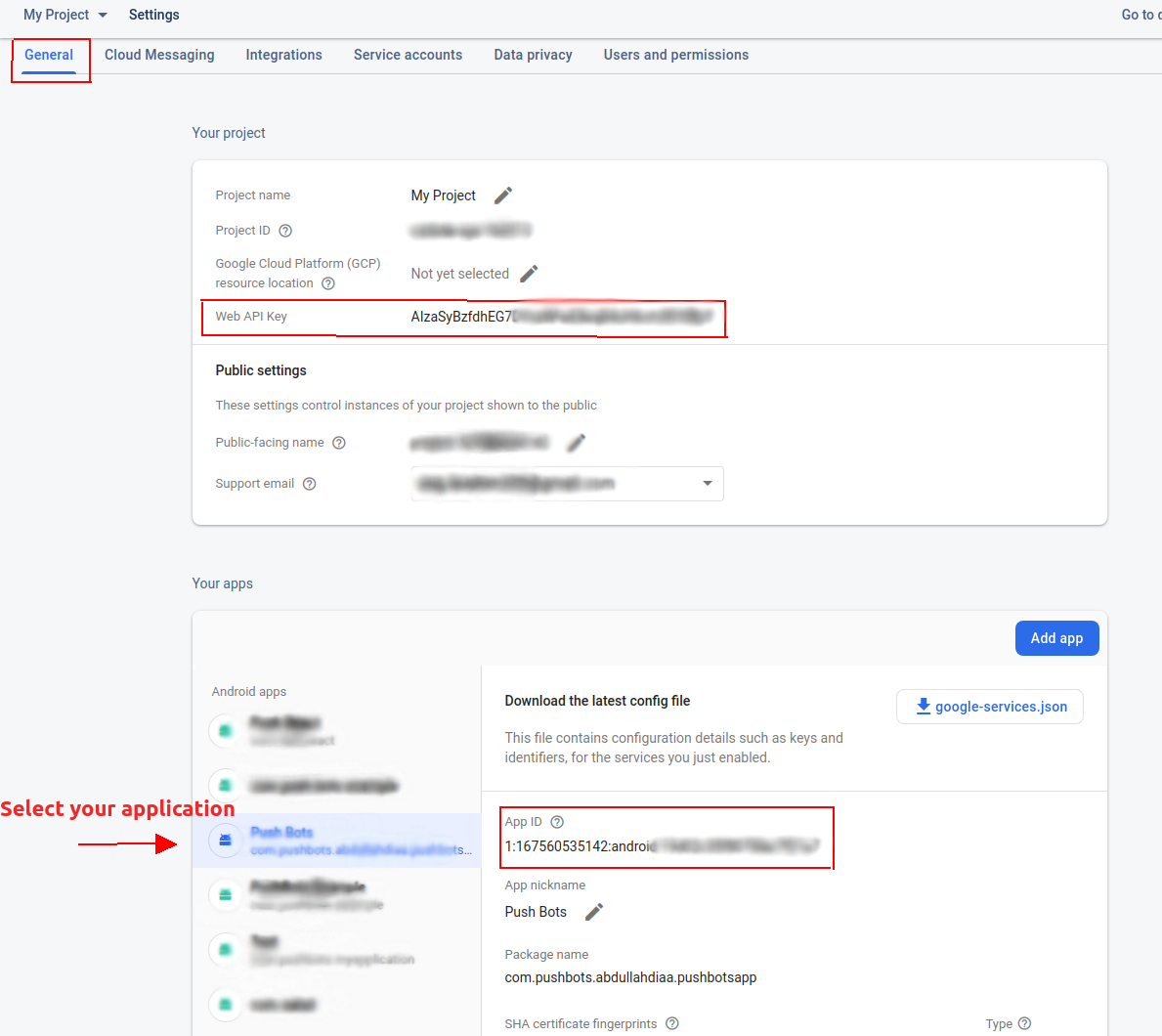Show the Support email help icon

(x=310, y=484)
